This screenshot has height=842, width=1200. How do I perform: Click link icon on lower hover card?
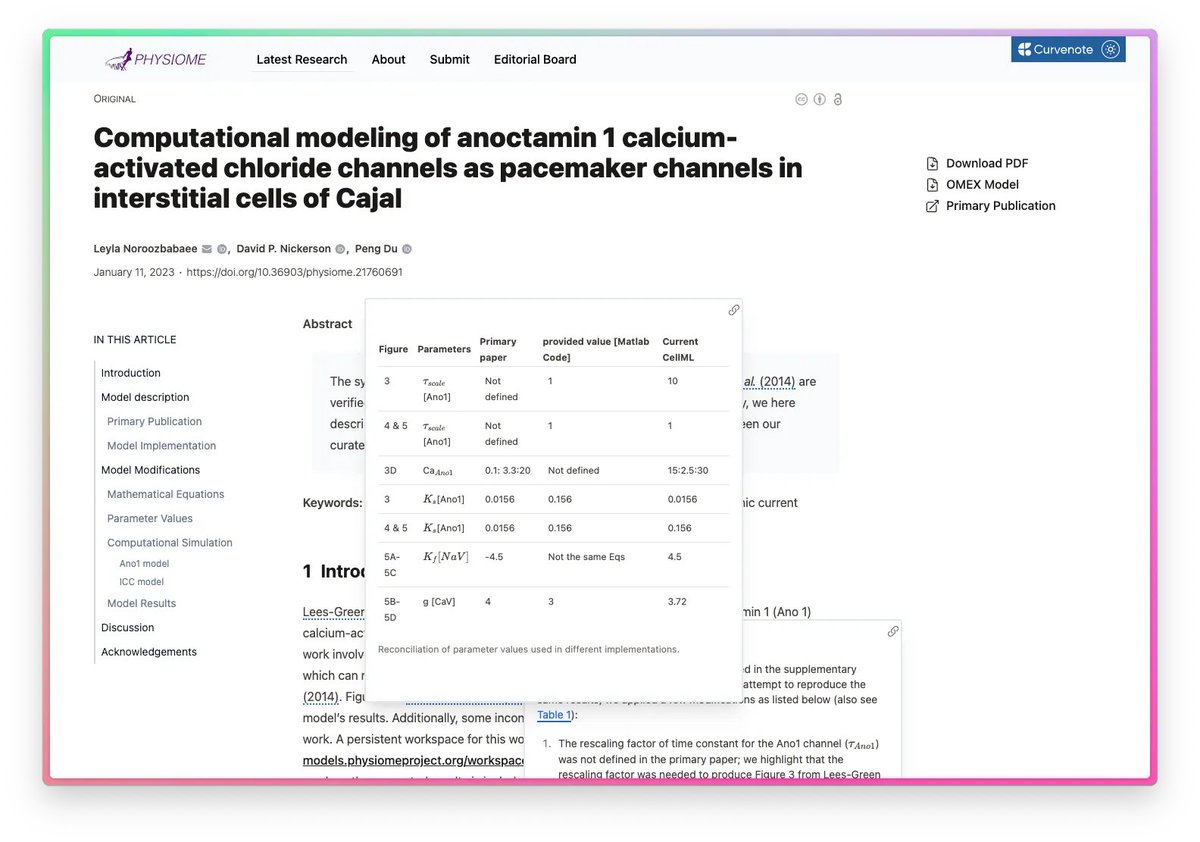pyautogui.click(x=893, y=631)
